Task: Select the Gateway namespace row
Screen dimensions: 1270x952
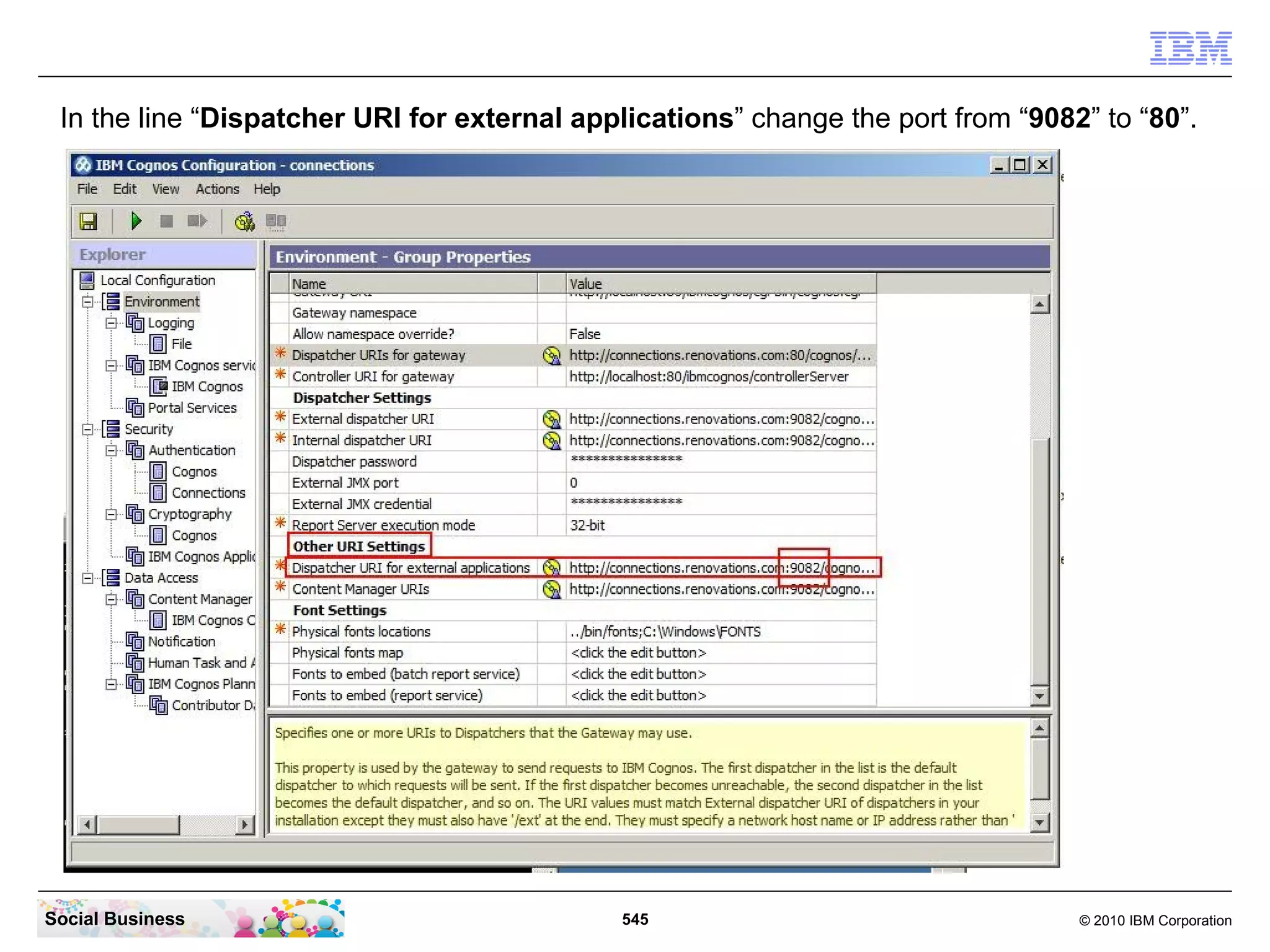Action: tap(573, 313)
